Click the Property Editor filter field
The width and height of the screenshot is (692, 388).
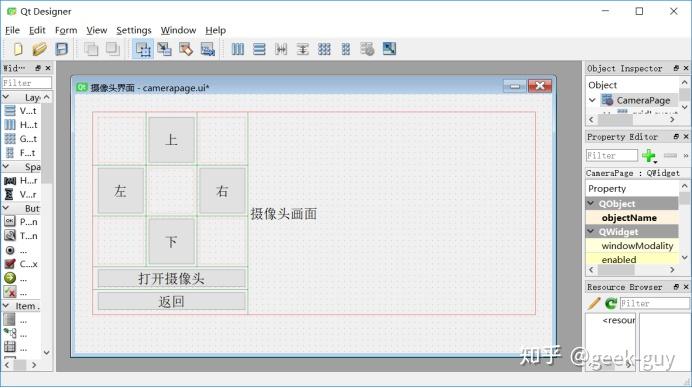(x=612, y=155)
